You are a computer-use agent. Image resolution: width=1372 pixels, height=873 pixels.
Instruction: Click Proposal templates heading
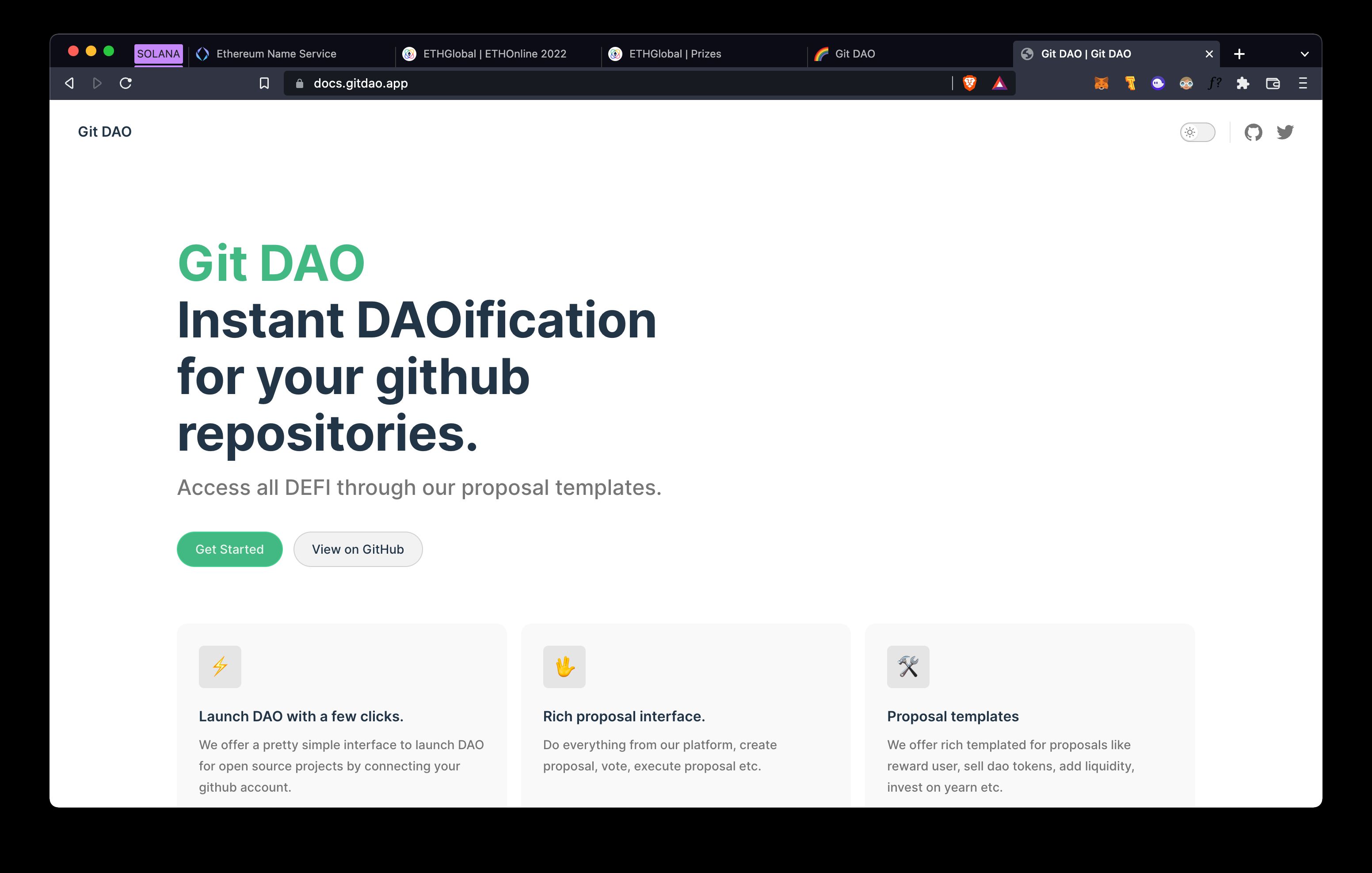click(x=953, y=716)
